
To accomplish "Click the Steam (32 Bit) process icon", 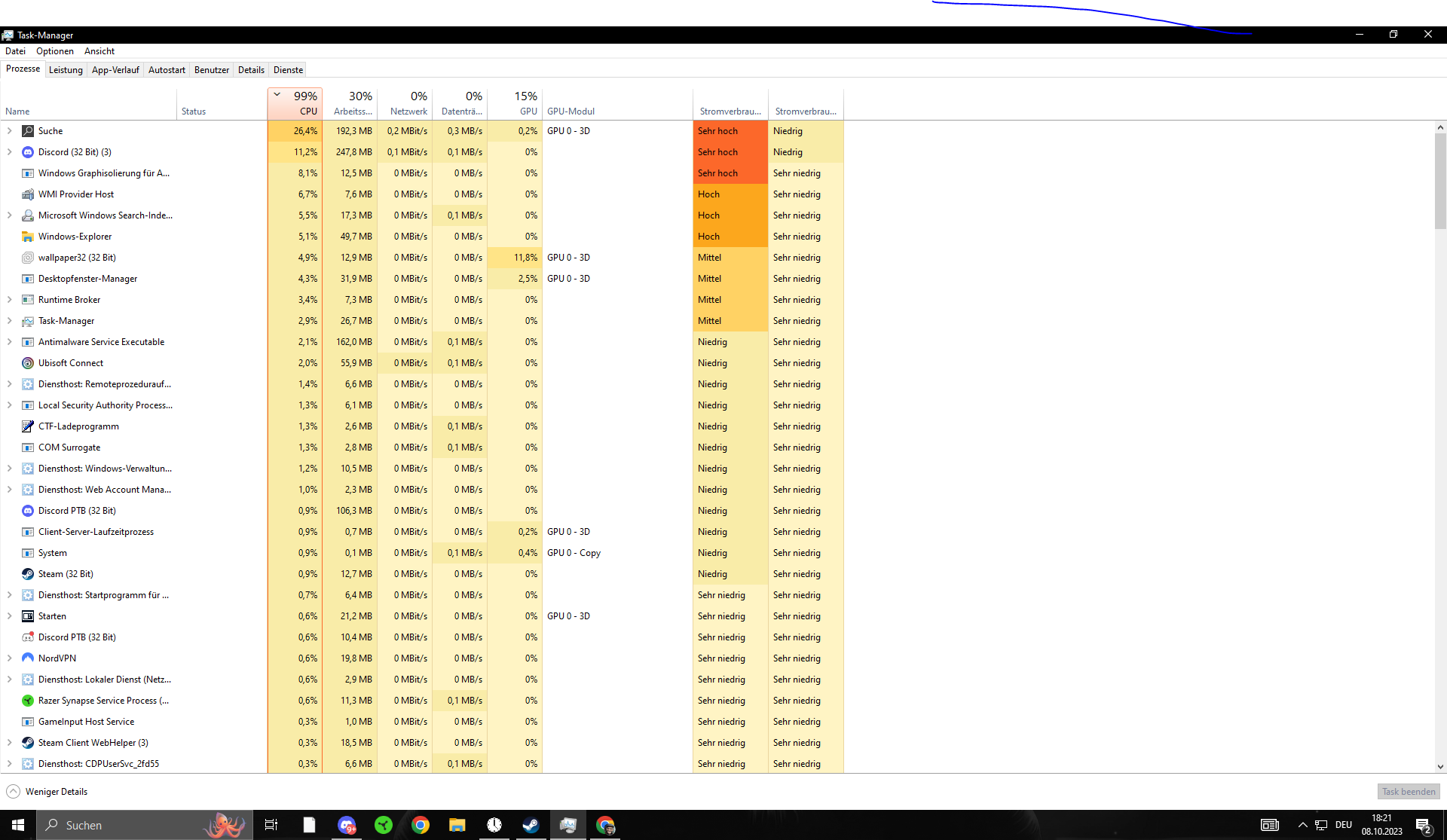I will point(28,574).
